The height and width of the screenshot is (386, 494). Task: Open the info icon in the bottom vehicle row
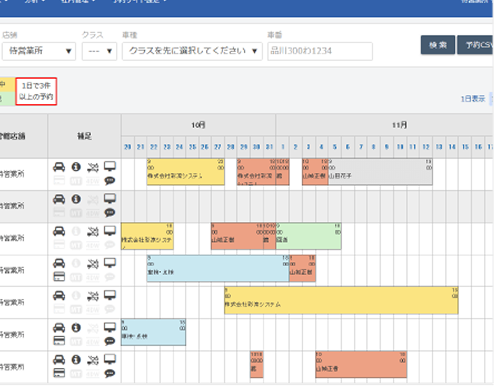click(x=76, y=360)
